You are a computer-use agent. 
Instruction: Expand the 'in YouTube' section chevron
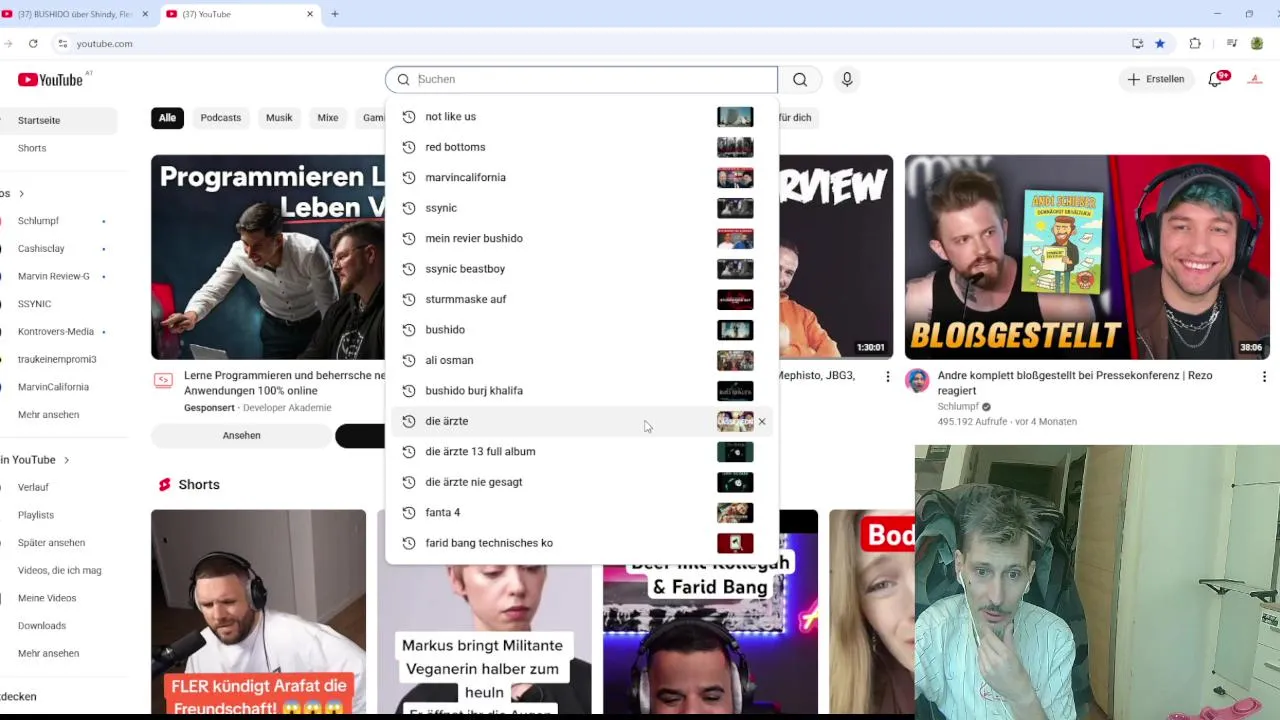pyautogui.click(x=66, y=460)
